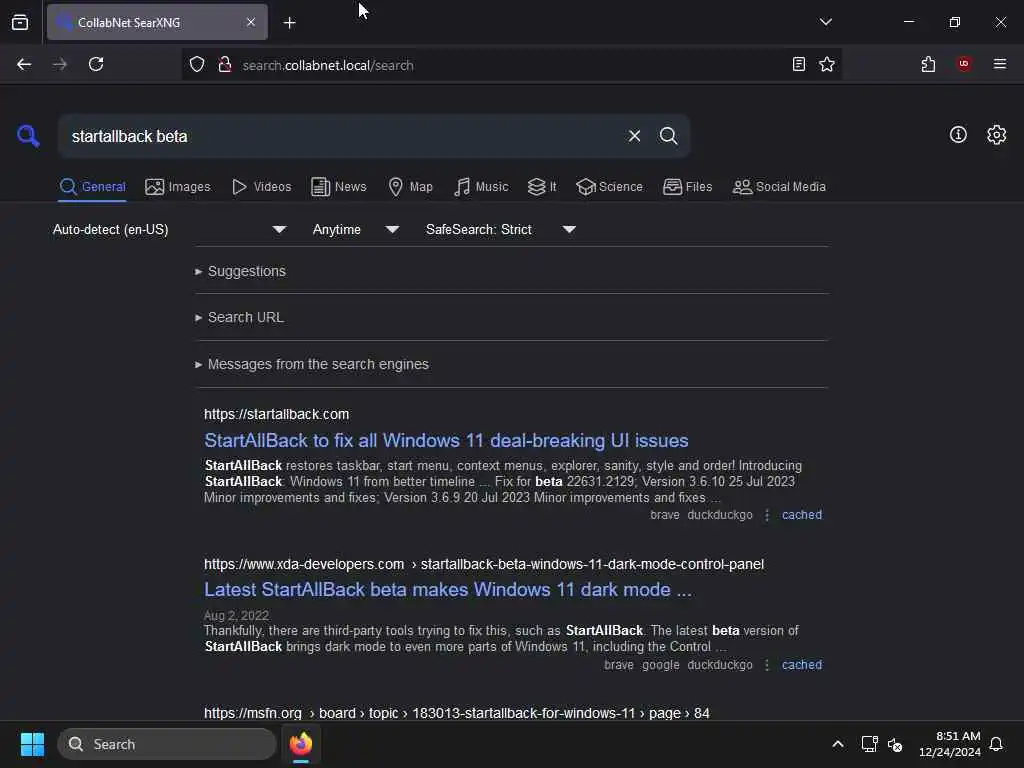This screenshot has height=768, width=1024.
Task: Open cached link for startallback.com result
Action: pyautogui.click(x=802, y=515)
